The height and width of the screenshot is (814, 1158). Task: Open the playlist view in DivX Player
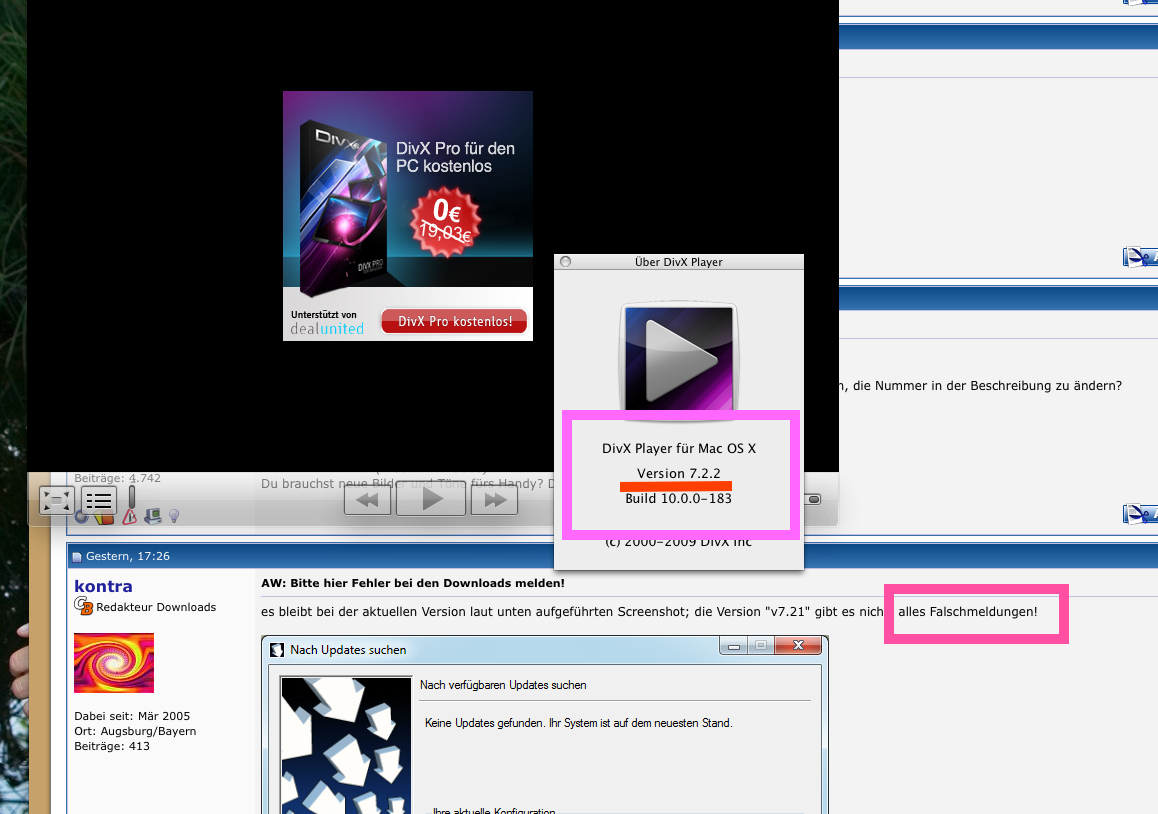point(98,500)
